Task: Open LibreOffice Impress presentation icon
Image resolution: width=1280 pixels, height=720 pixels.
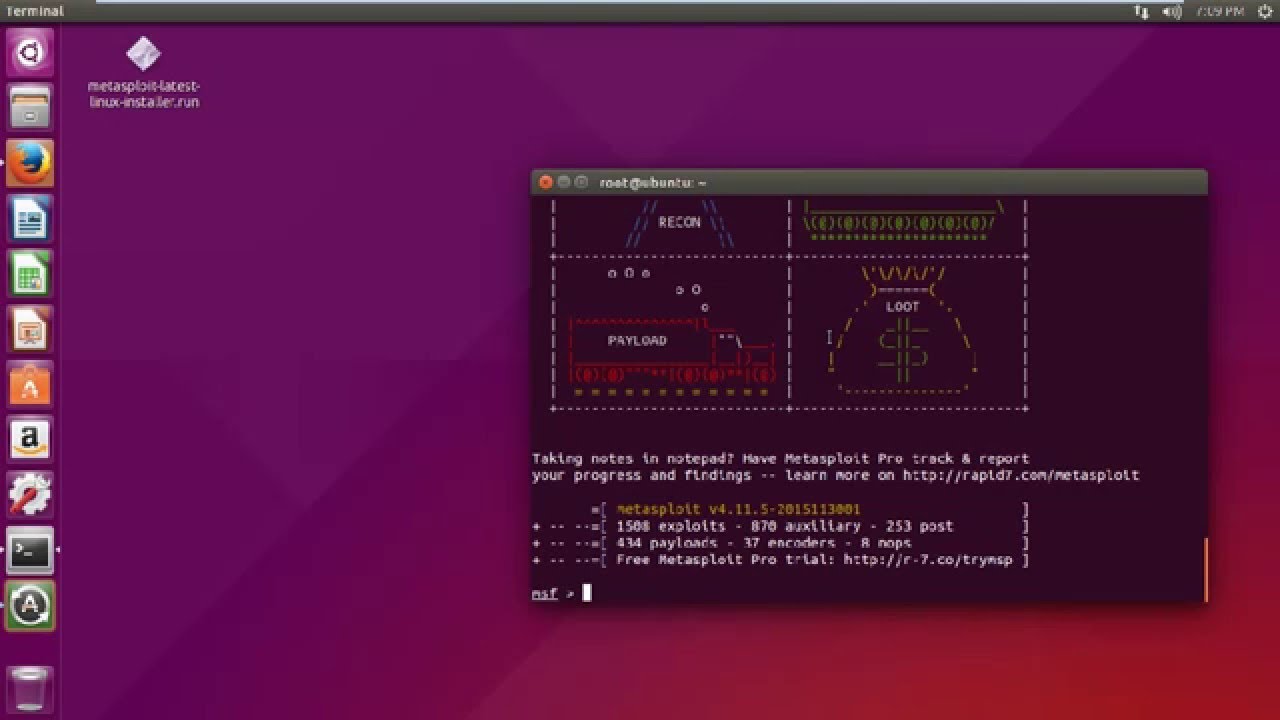Action: click(x=30, y=329)
